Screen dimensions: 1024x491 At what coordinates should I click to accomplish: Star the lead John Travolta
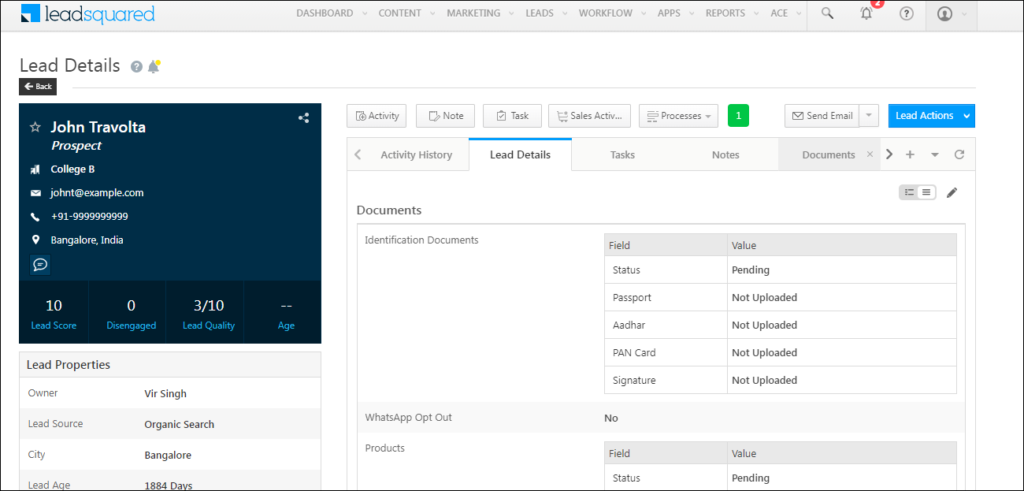(x=35, y=127)
